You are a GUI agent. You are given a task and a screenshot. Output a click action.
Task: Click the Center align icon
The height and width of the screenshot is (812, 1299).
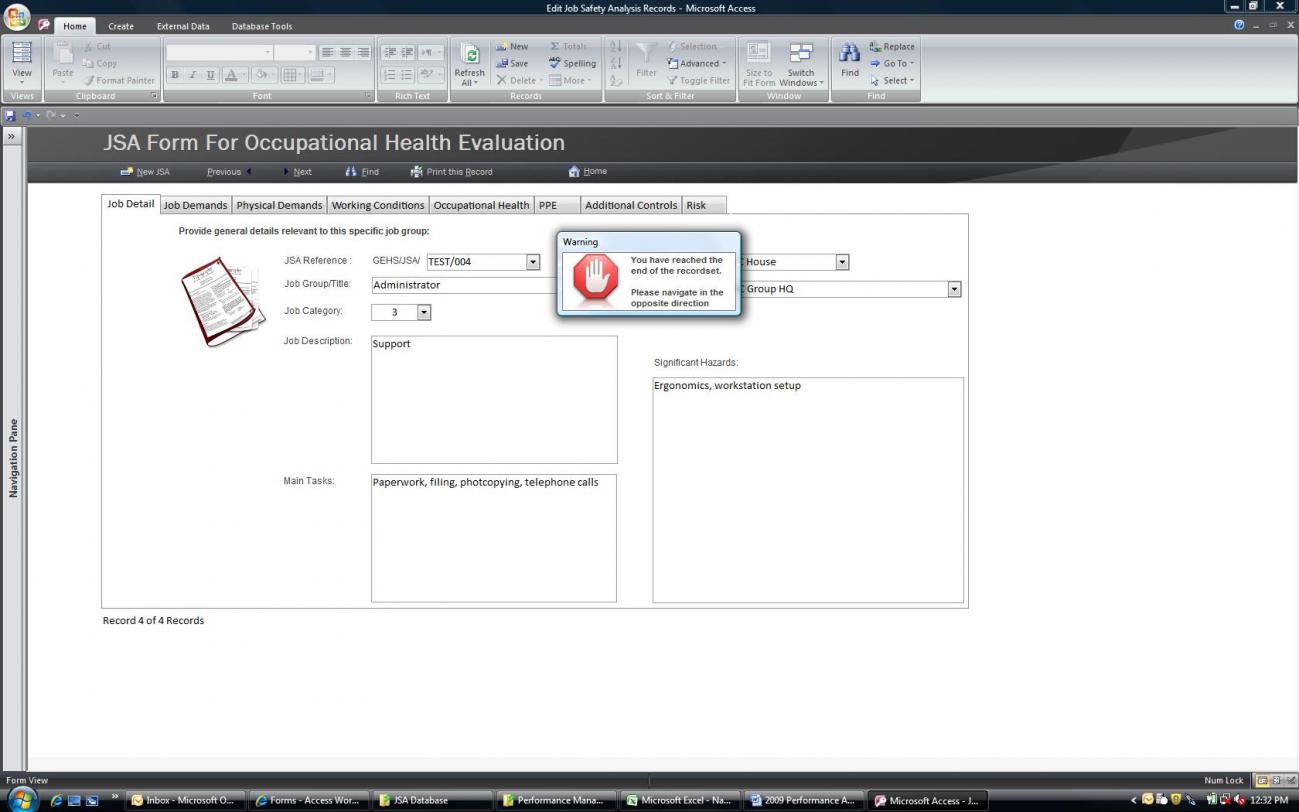coord(345,52)
